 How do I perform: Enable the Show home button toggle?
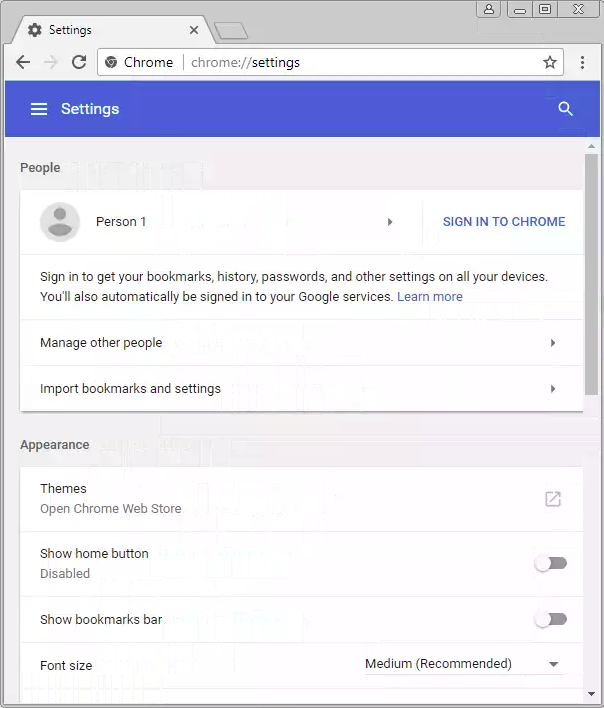coord(551,563)
